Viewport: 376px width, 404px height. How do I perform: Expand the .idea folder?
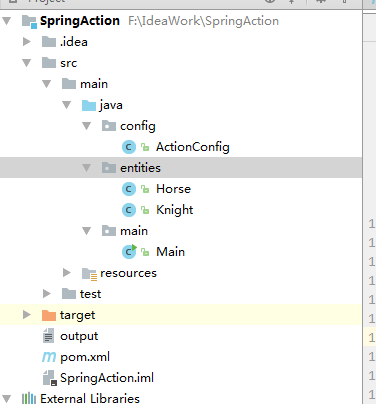tap(27, 42)
